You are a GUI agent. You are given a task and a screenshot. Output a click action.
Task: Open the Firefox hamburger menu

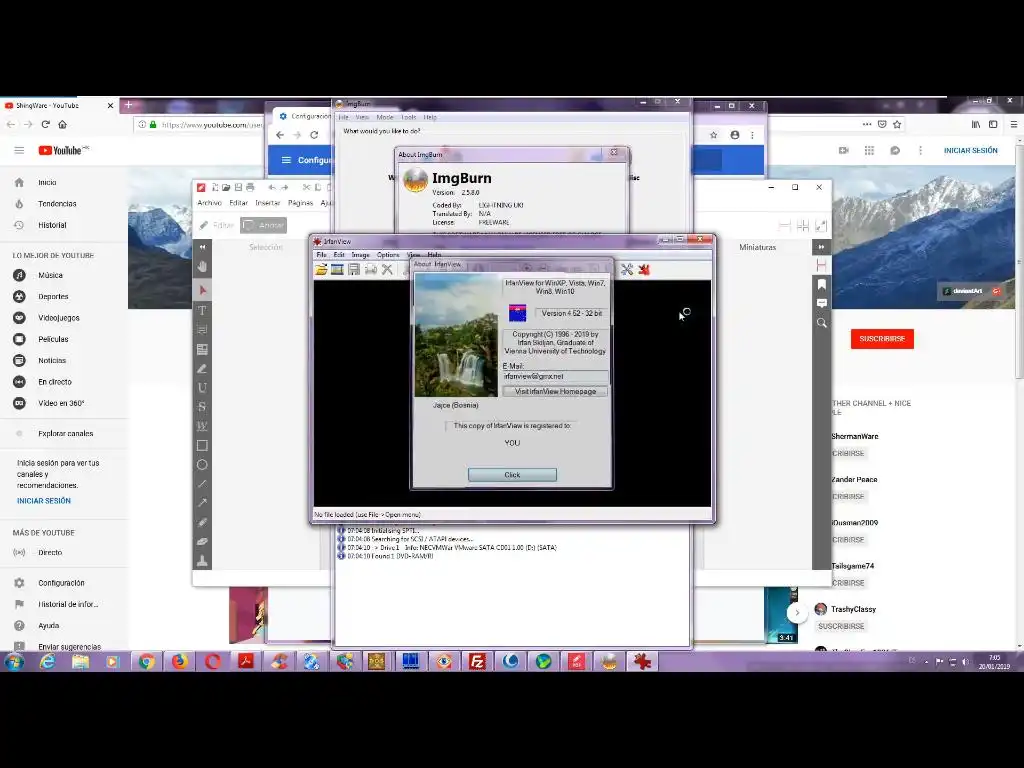pos(1014,124)
